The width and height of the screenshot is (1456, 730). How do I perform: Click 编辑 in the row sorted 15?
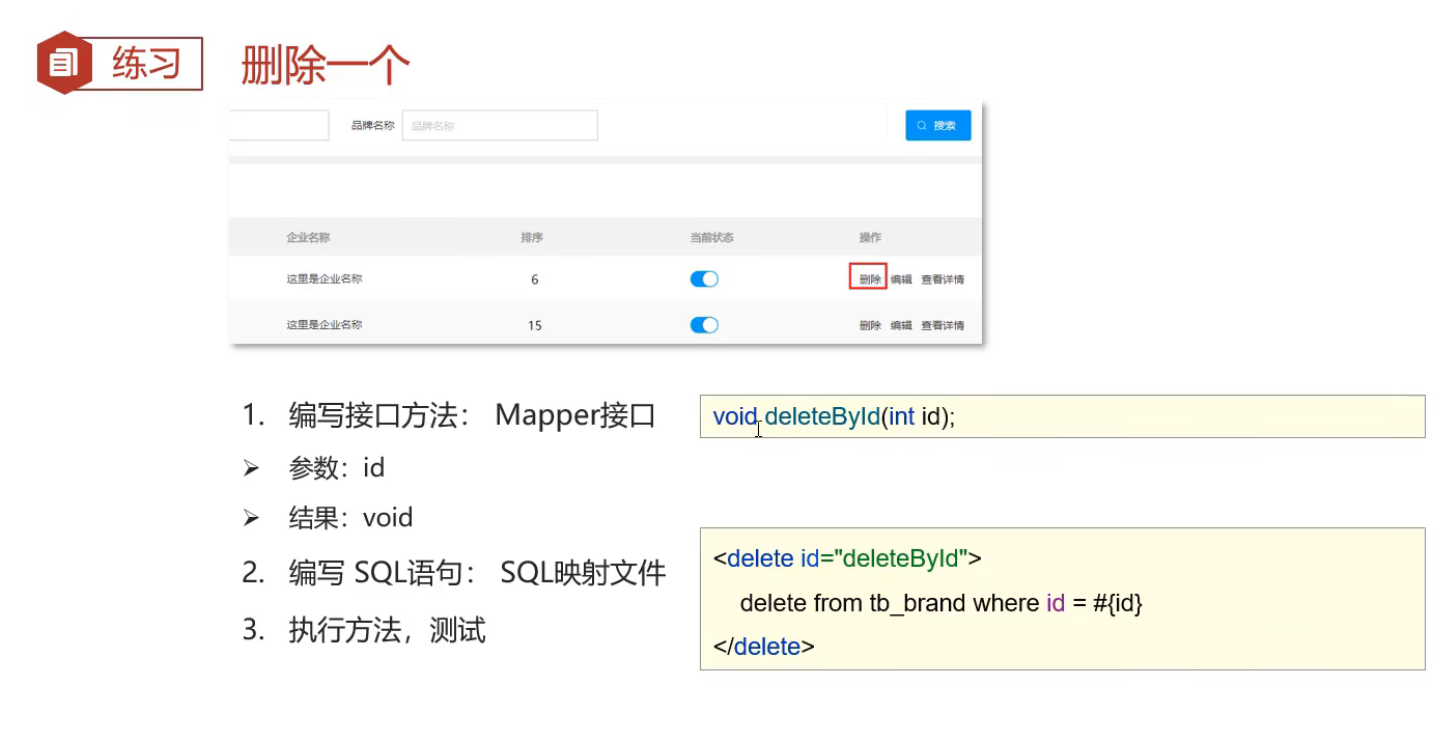[901, 325]
